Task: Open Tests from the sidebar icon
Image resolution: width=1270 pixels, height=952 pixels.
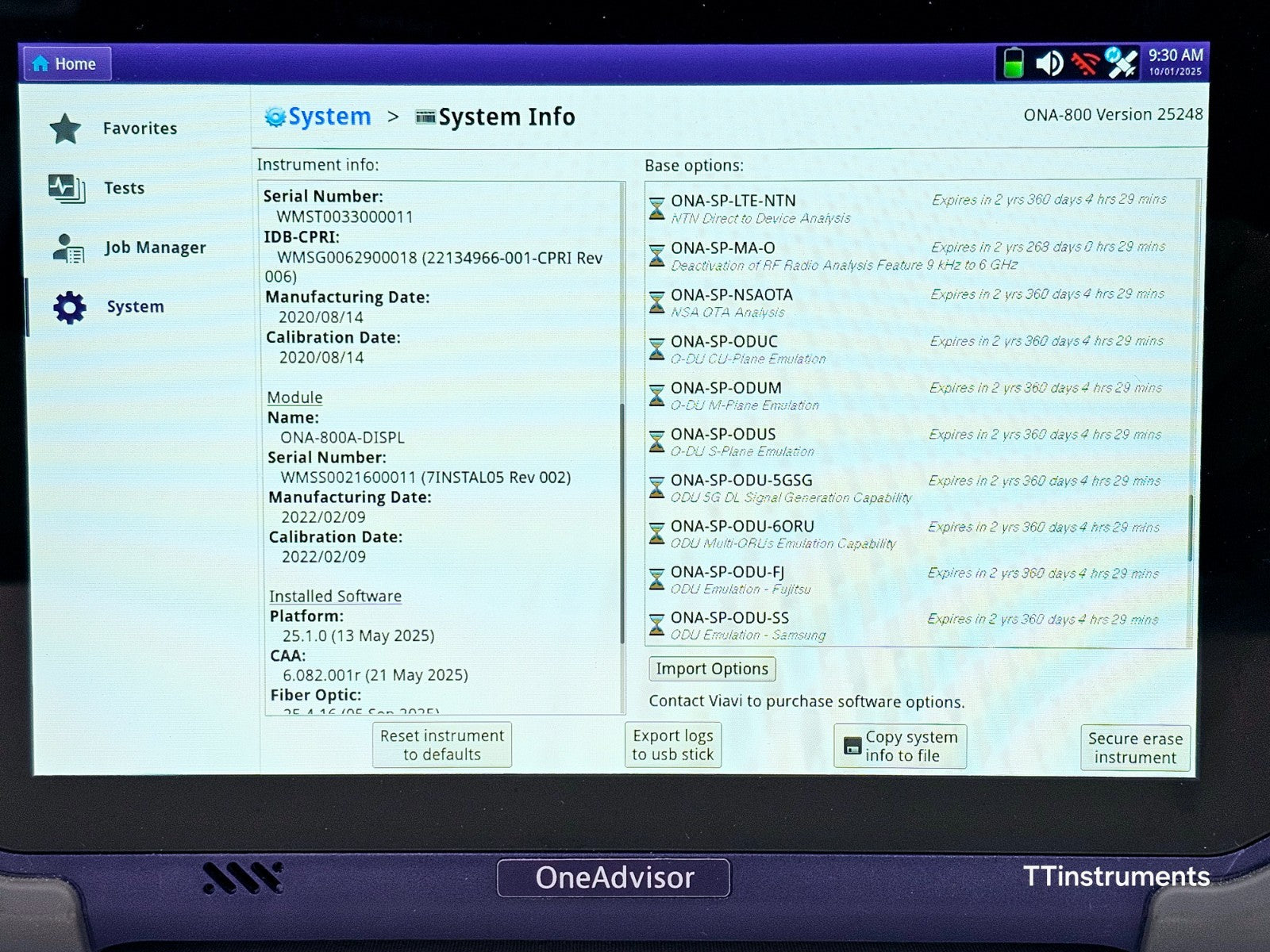Action: click(x=65, y=187)
